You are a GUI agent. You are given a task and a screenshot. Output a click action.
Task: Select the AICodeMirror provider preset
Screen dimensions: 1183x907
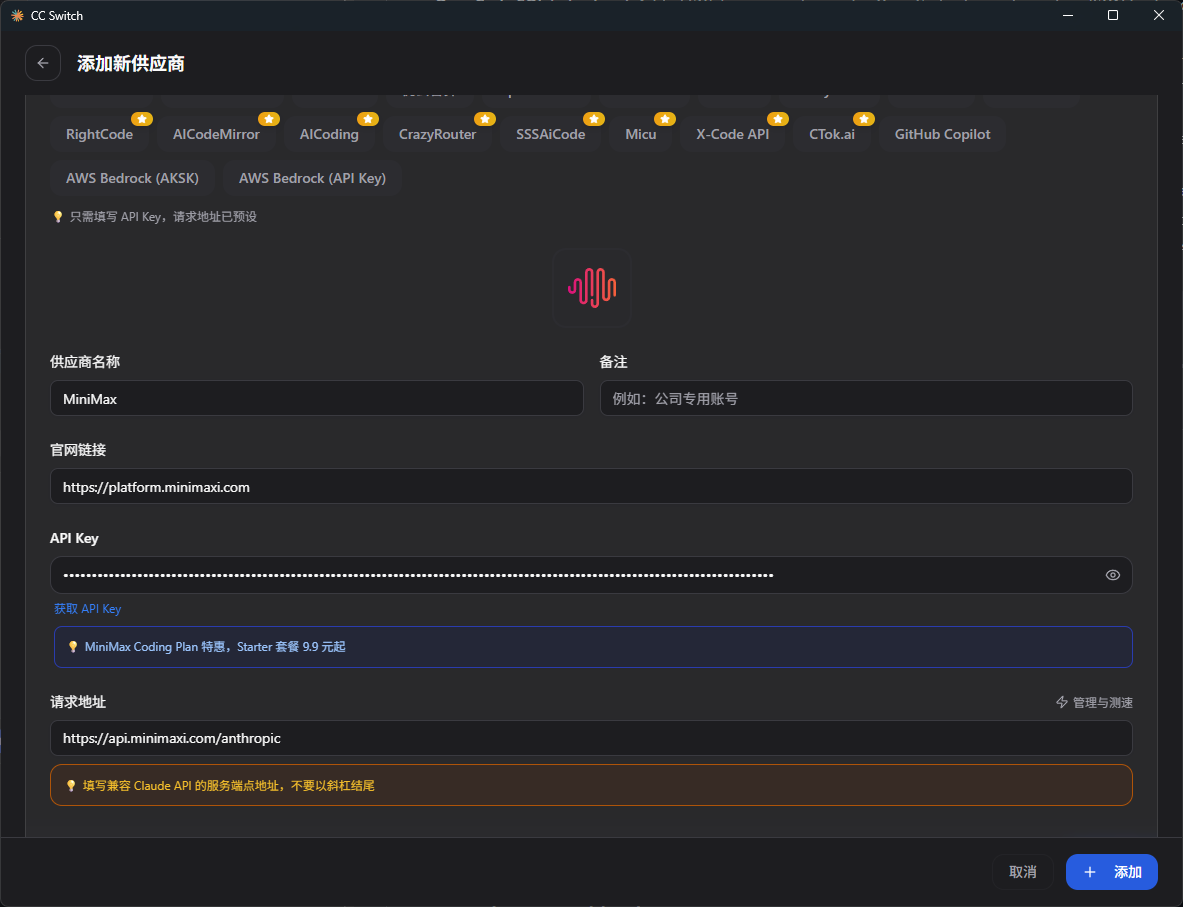click(x=216, y=134)
